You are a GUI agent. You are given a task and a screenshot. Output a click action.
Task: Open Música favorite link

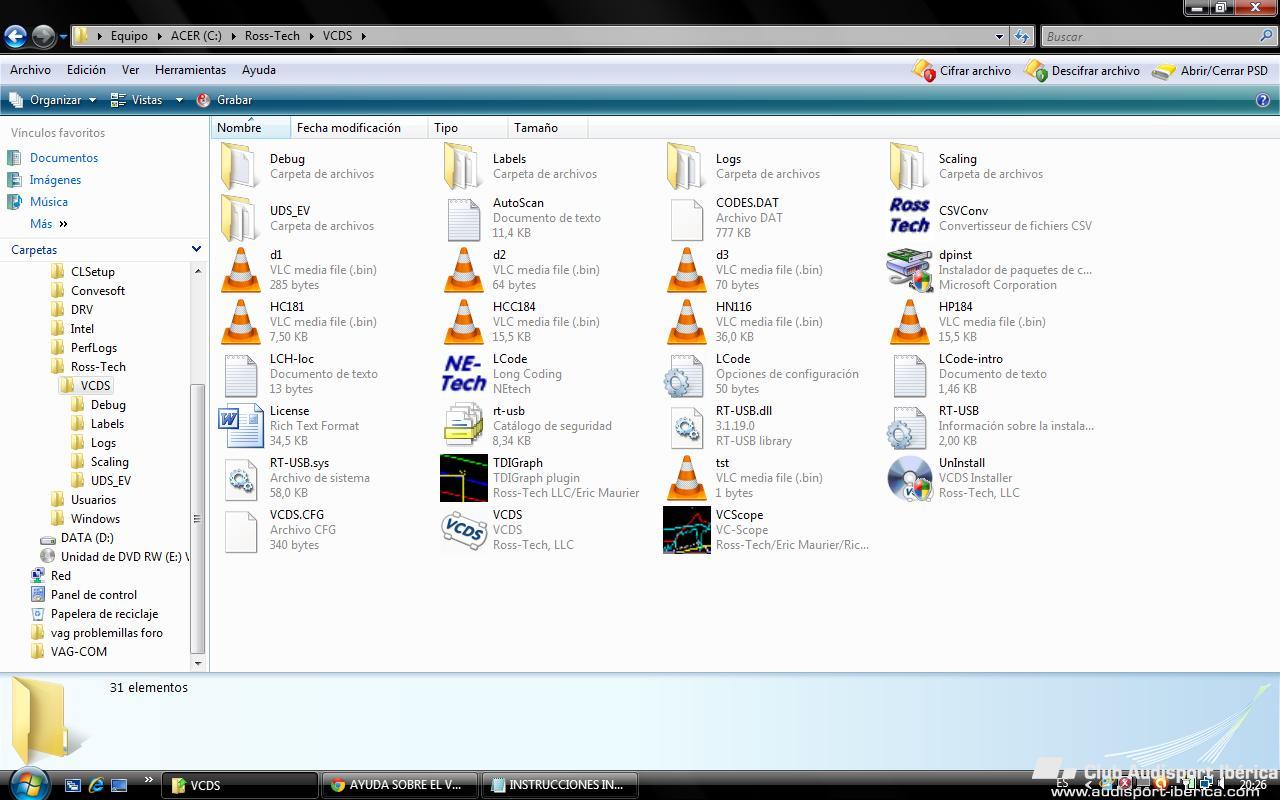(49, 202)
